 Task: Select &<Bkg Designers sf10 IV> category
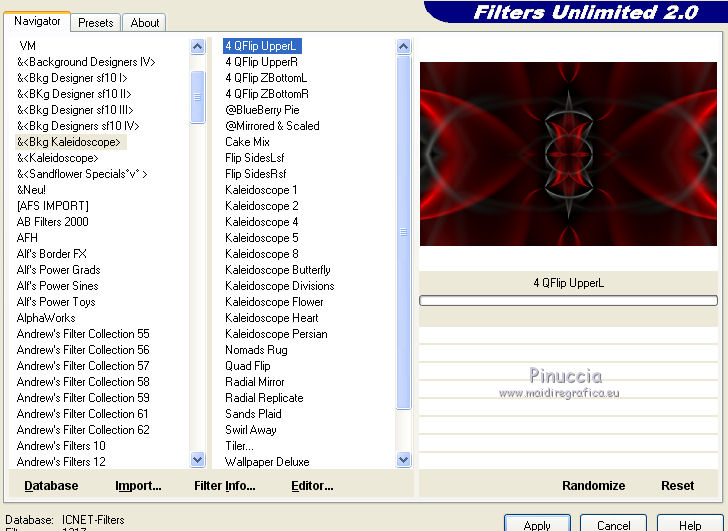click(78, 126)
